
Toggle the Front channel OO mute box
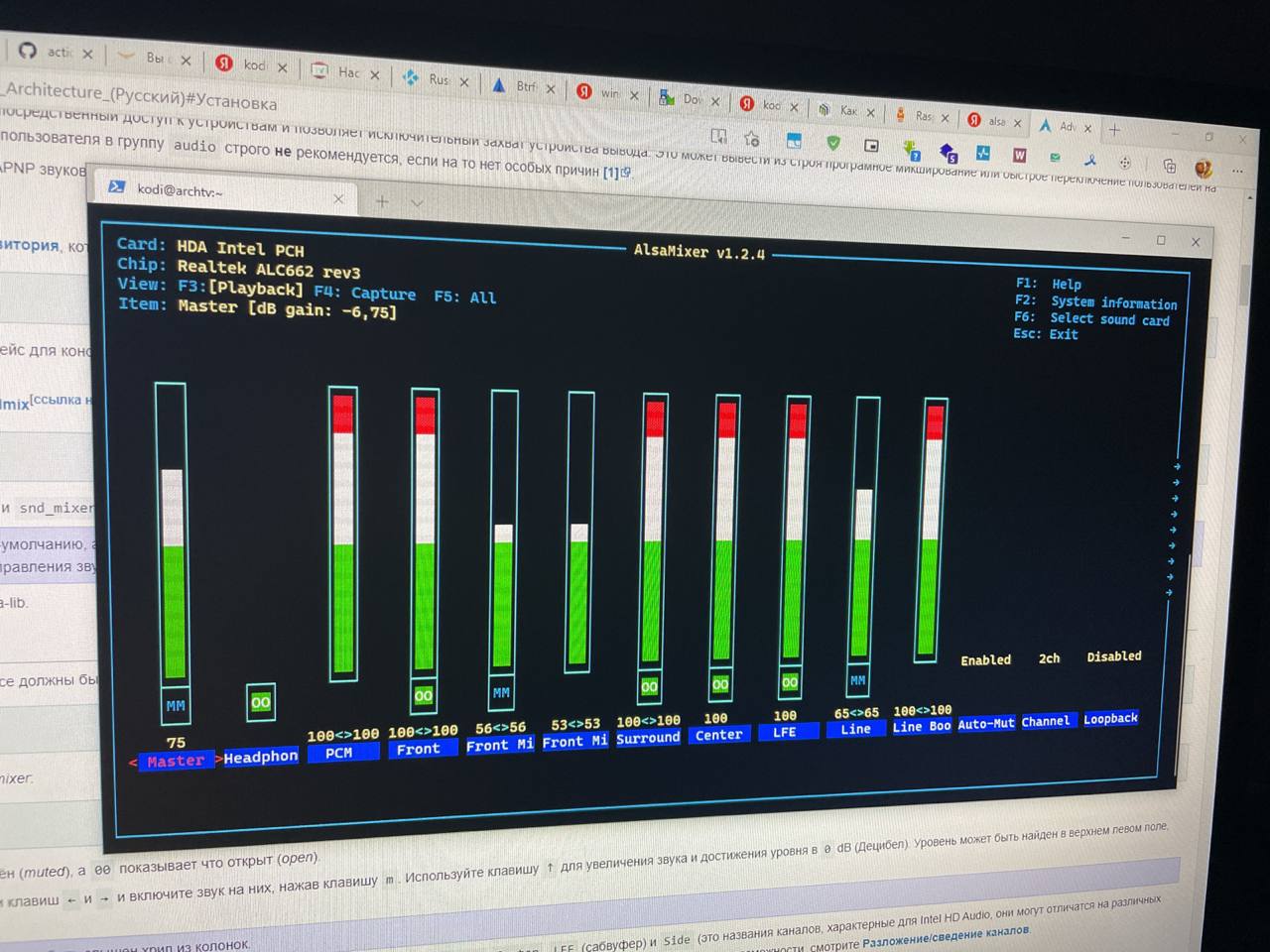point(424,695)
